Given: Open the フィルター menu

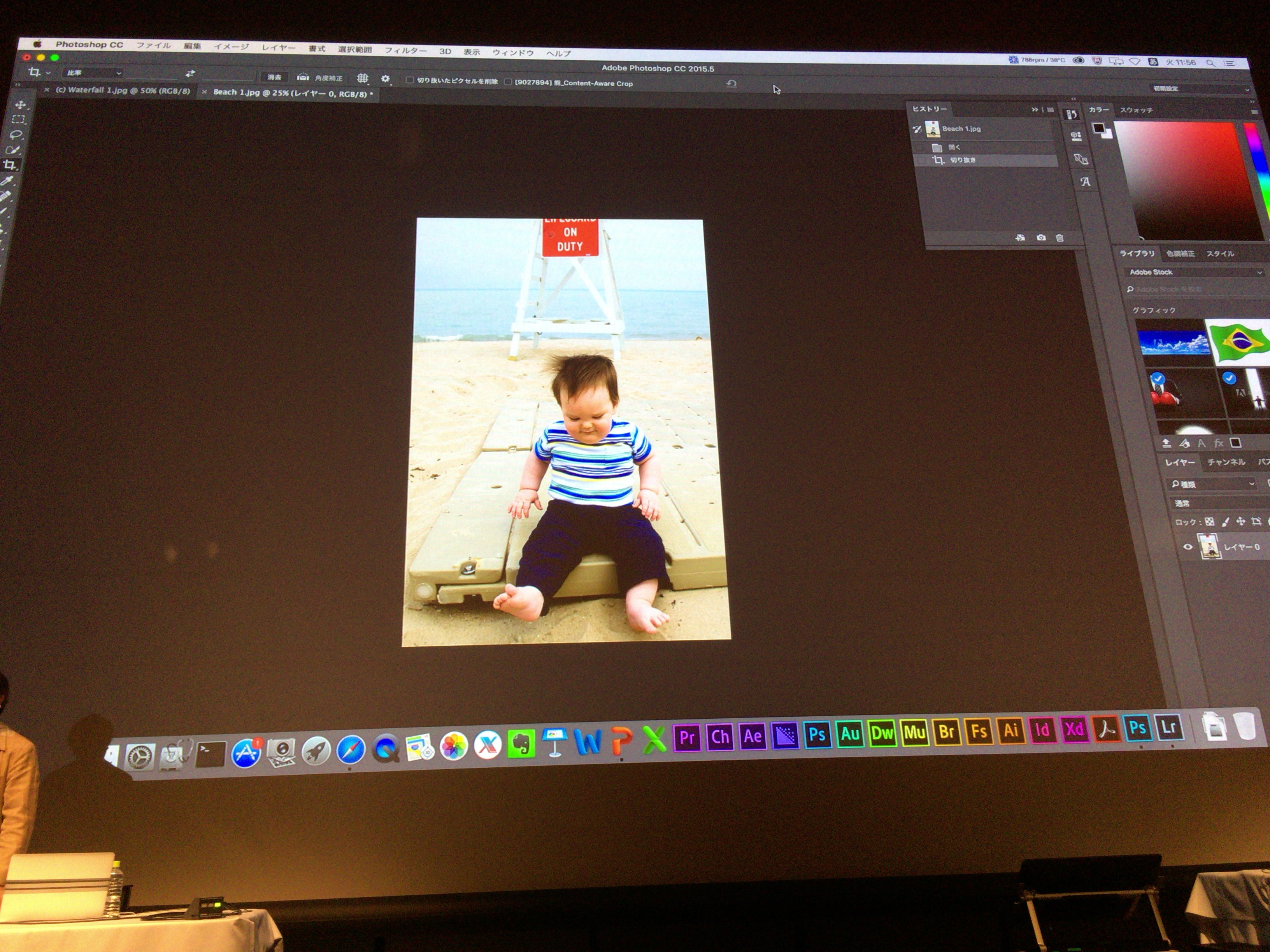Looking at the screenshot, I should (x=405, y=51).
